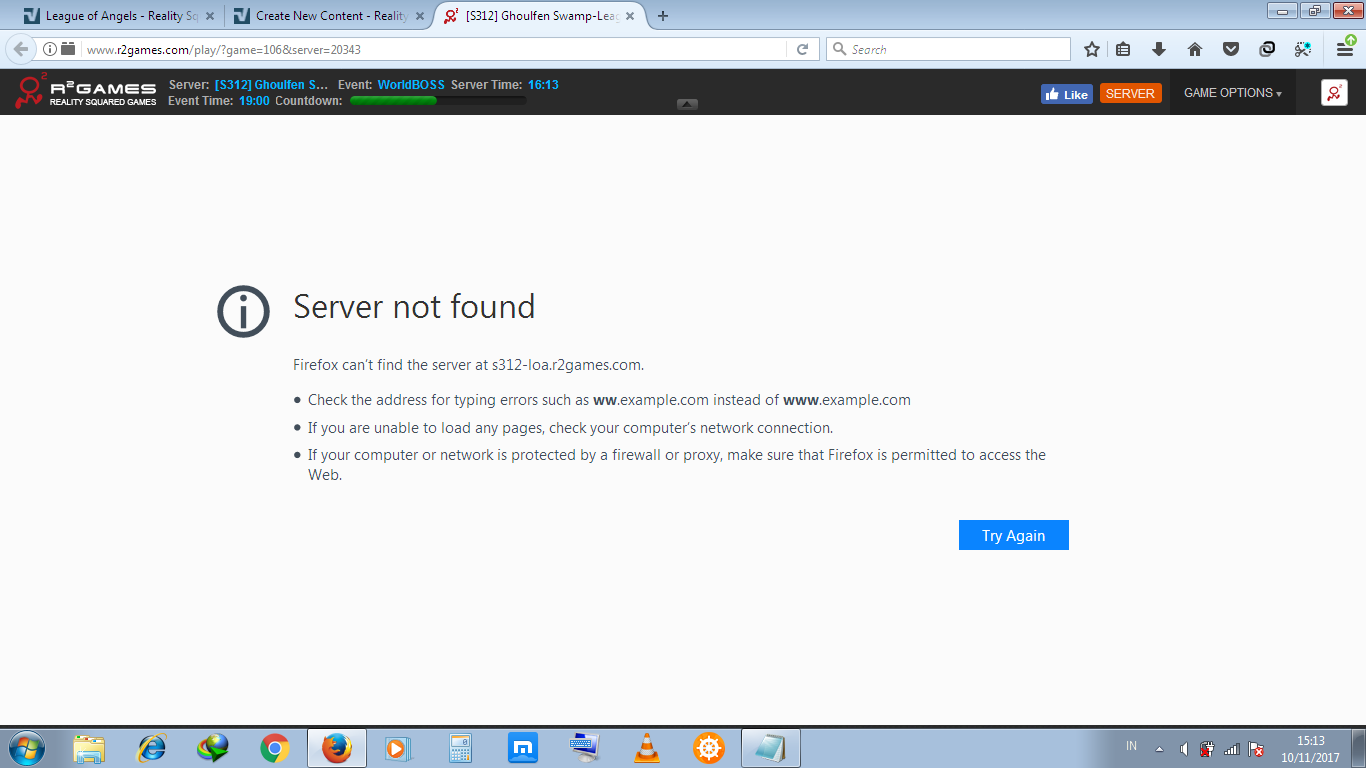
Task: Open the Firefox hamburger menu
Action: point(1346,48)
